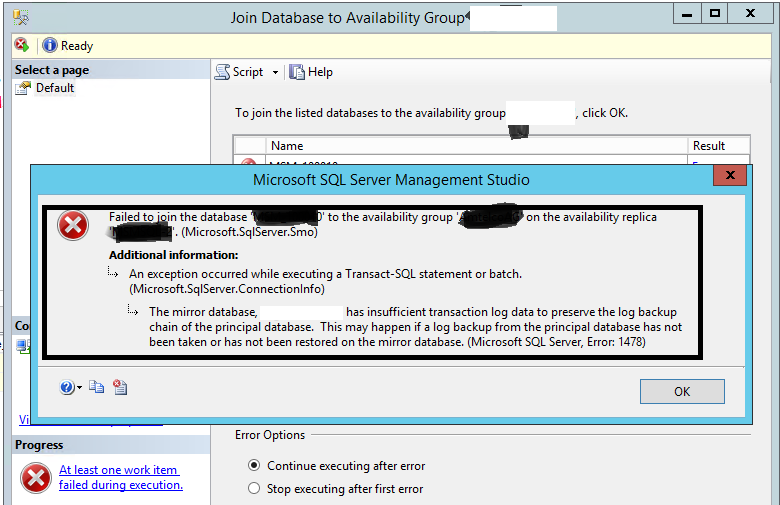Viewport: 780px width, 505px height.
Task: Close the Microsoft SQL Server Management Studio dialog
Action: (x=730, y=175)
